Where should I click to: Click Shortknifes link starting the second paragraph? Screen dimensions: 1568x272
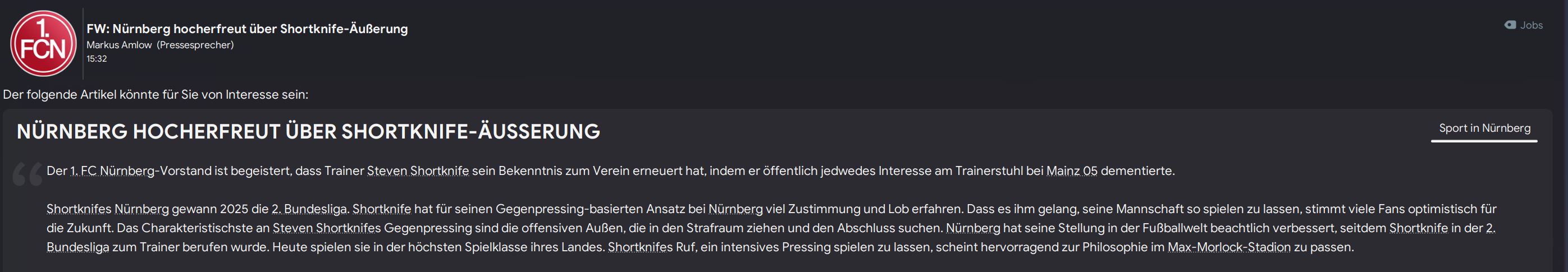coord(79,209)
